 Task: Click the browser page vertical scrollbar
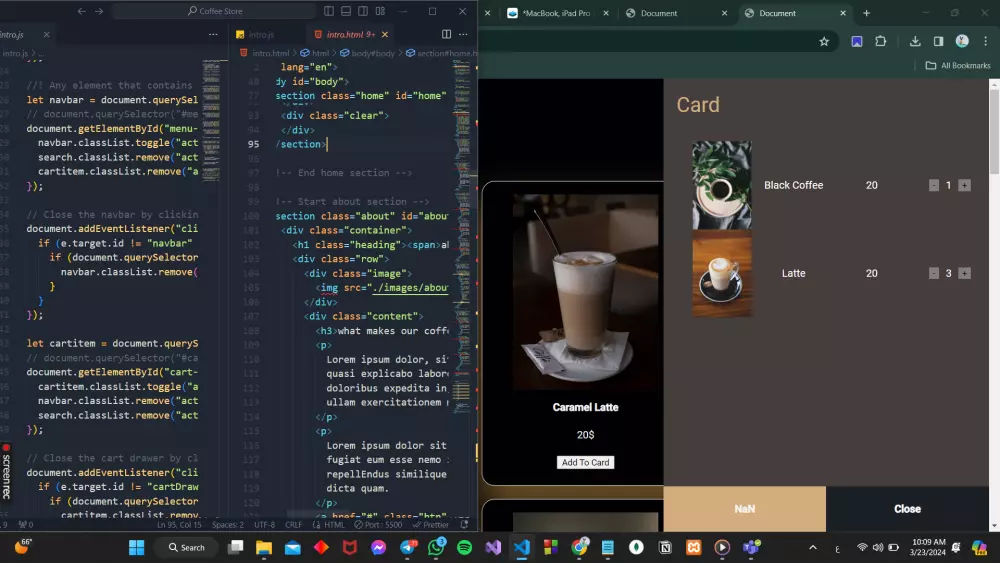pos(994,130)
